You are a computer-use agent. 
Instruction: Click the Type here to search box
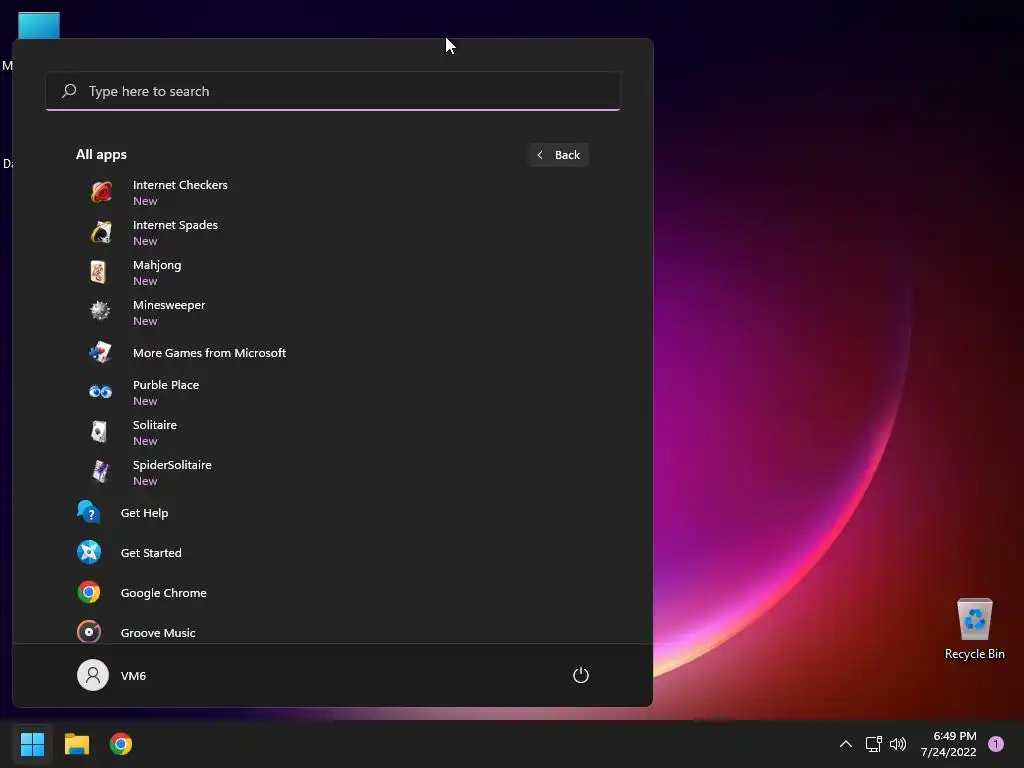[333, 91]
